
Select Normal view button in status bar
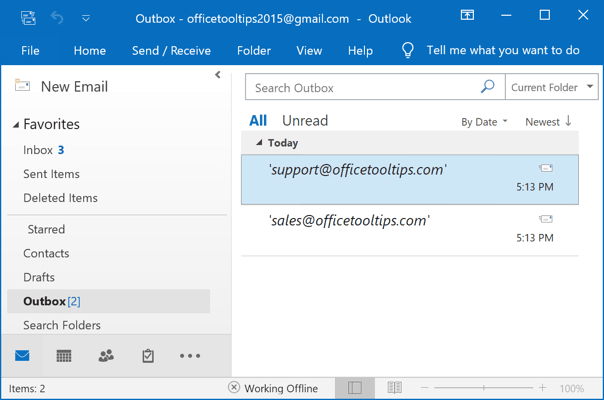click(355, 388)
